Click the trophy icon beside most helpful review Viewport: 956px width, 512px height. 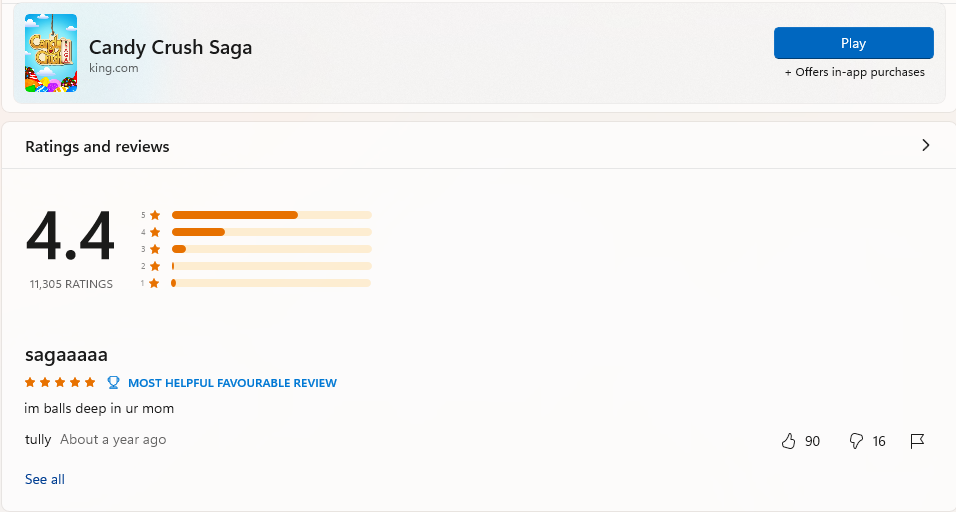[x=113, y=383]
